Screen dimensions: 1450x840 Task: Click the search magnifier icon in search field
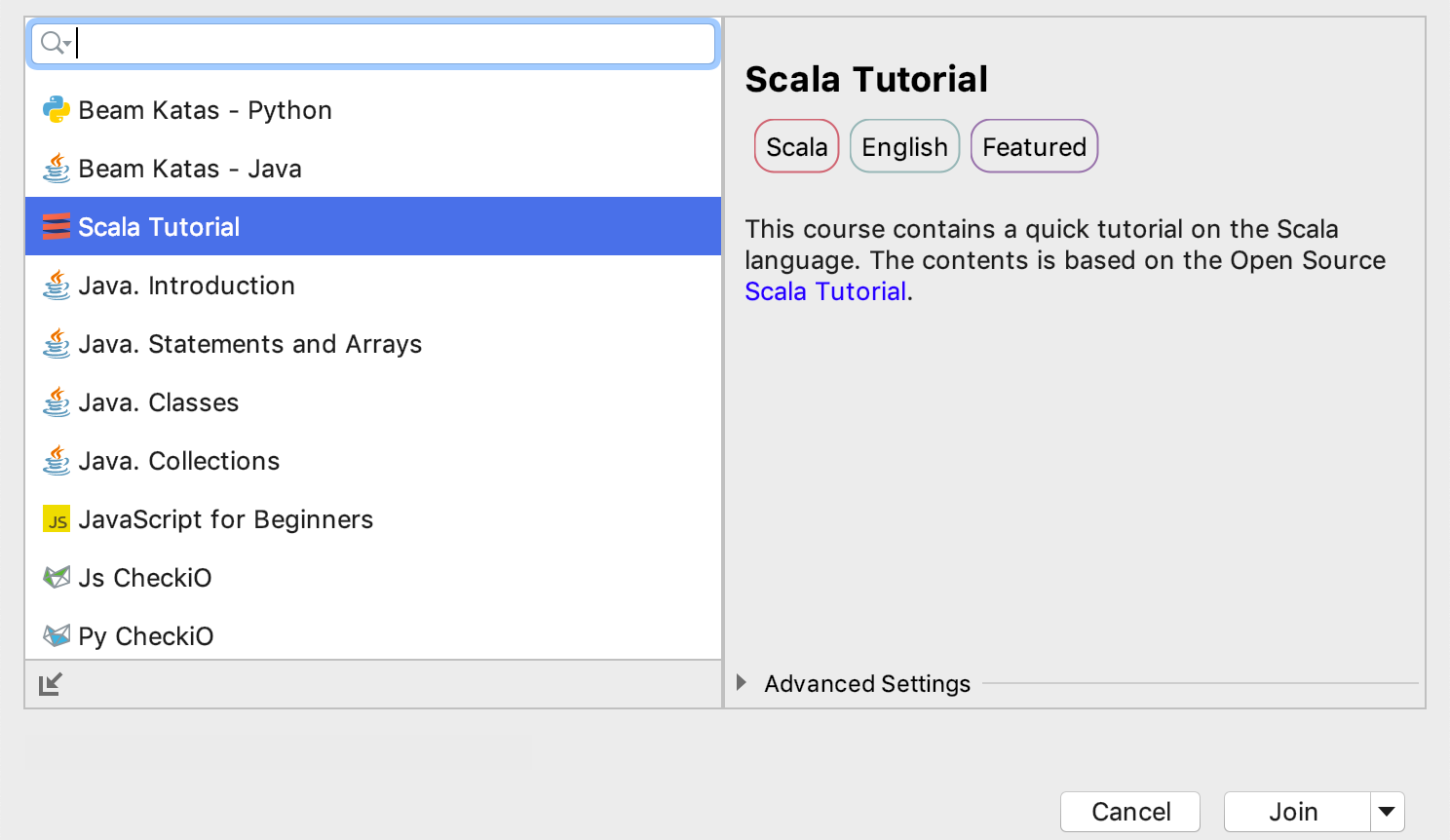(54, 43)
